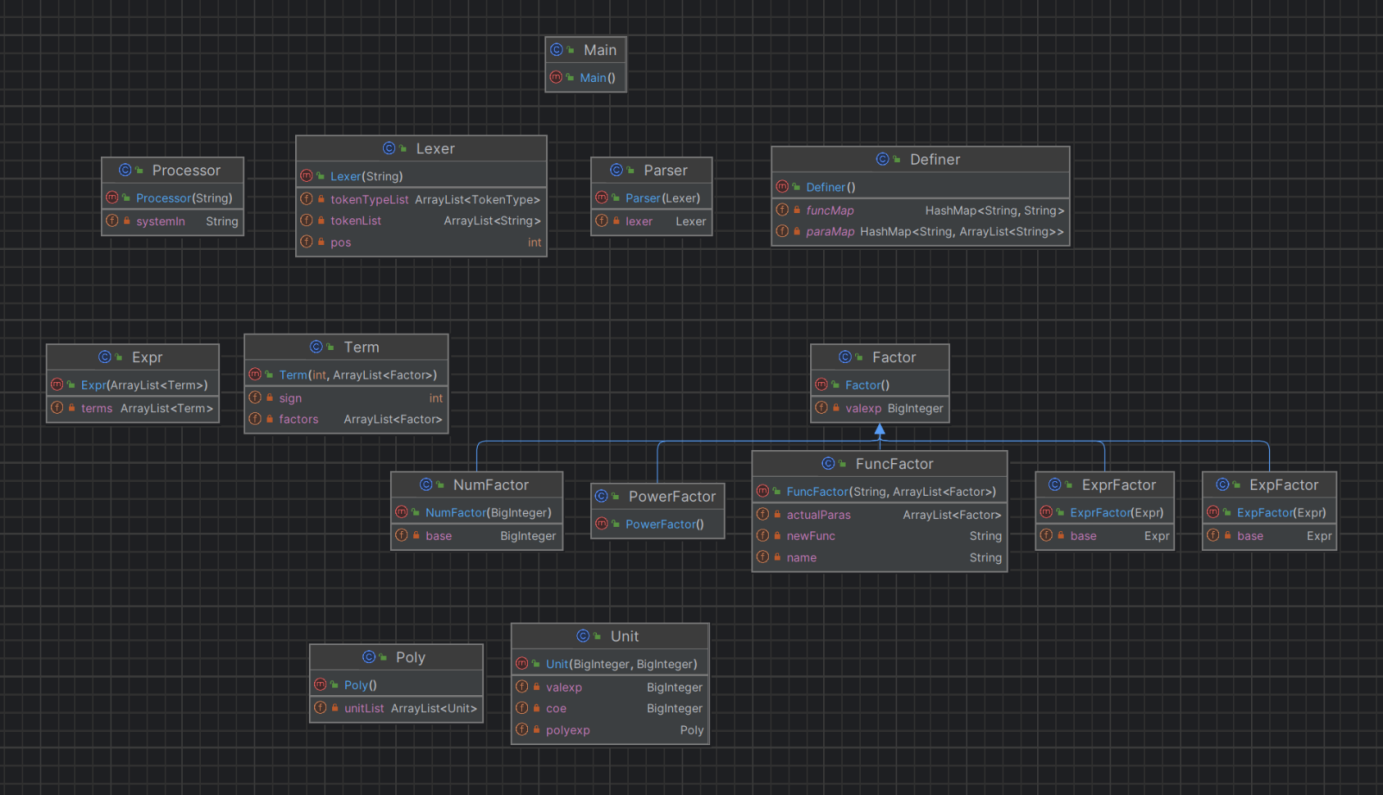Click the field icon before actualParas
This screenshot has height=796, width=1383.
click(763, 515)
